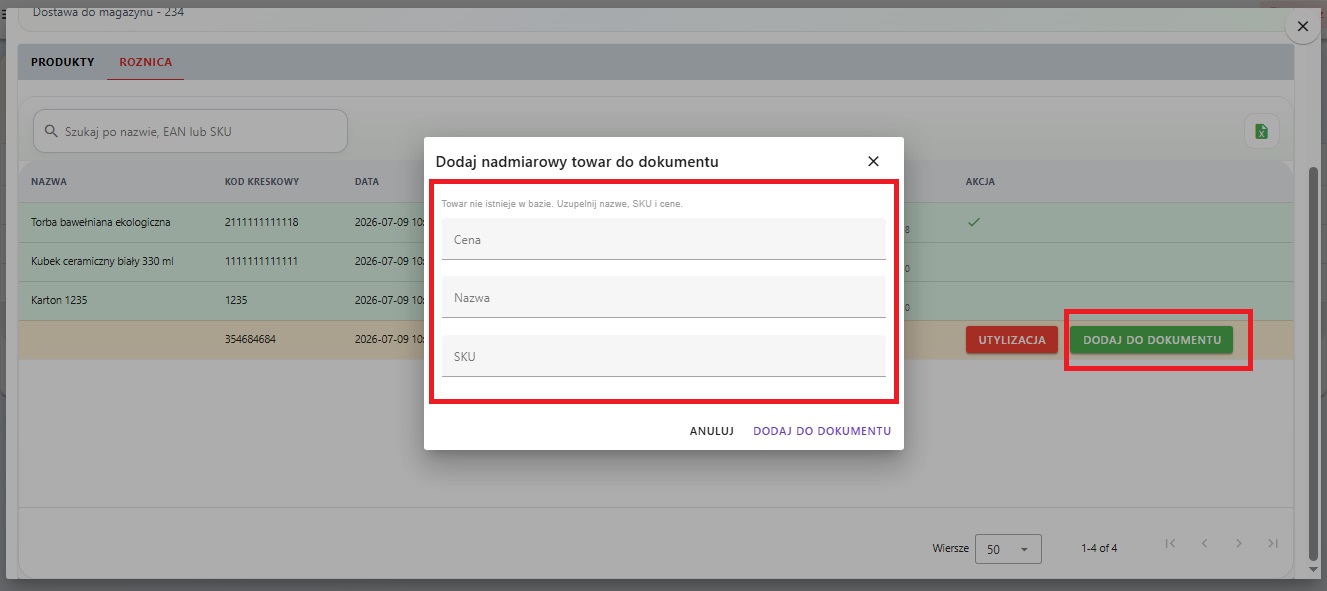Image resolution: width=1327 pixels, height=591 pixels.
Task: Close the add surplus item dialog
Action: 873,161
